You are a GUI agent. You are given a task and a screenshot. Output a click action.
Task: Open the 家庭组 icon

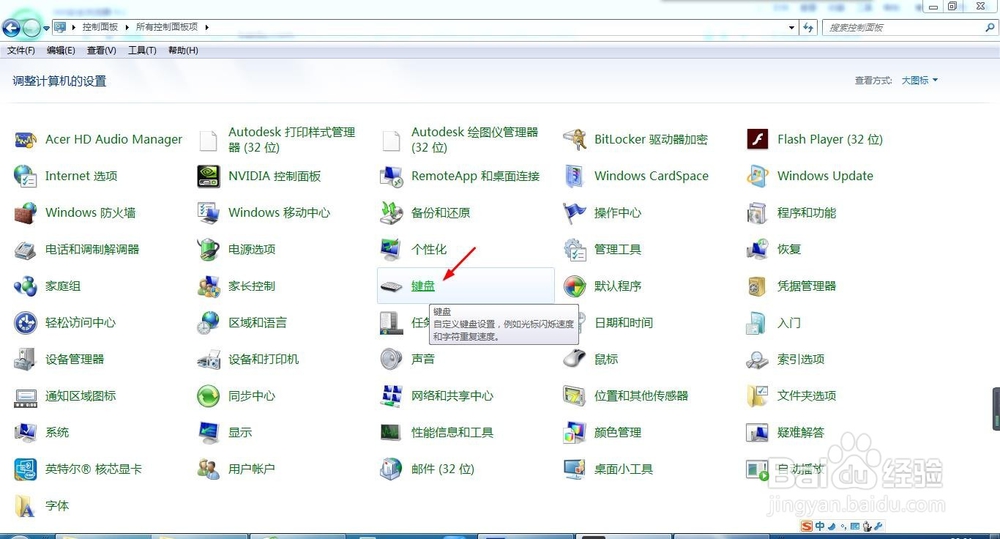tap(26, 286)
